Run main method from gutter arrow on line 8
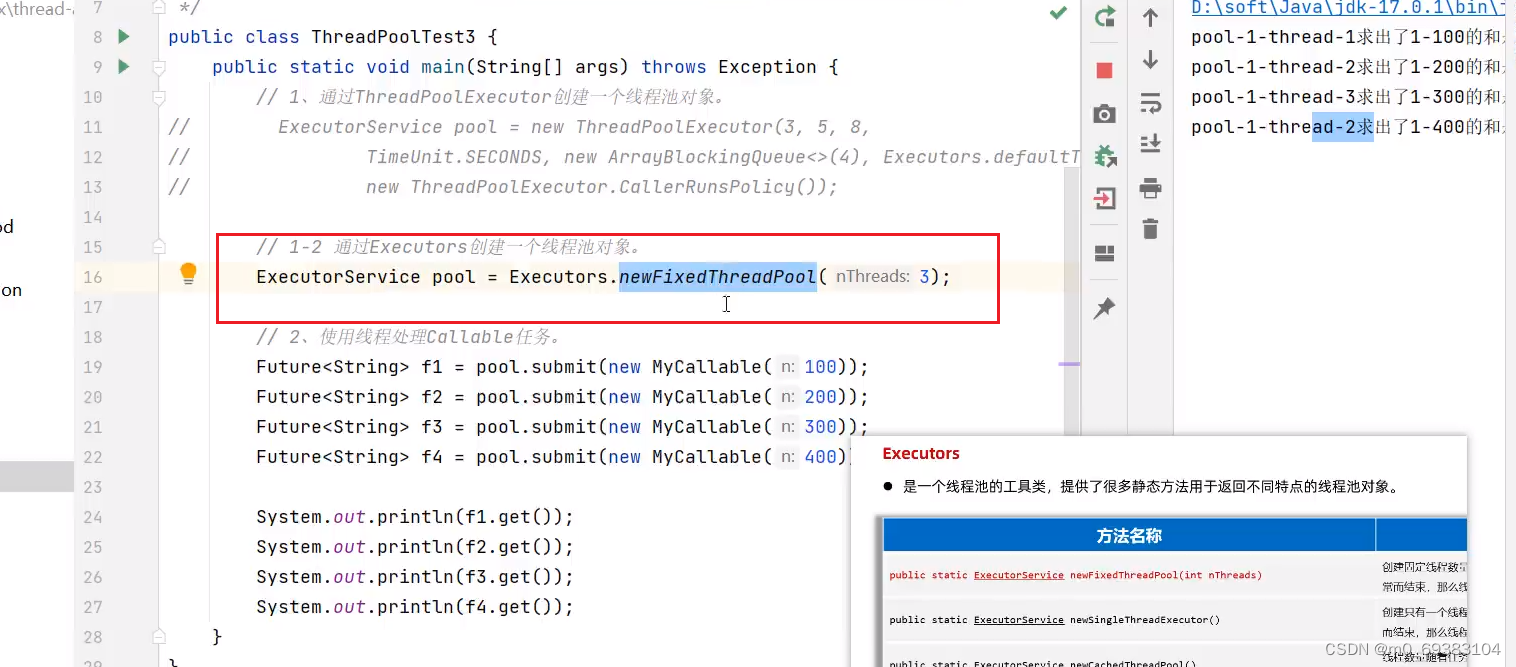 click(x=121, y=36)
